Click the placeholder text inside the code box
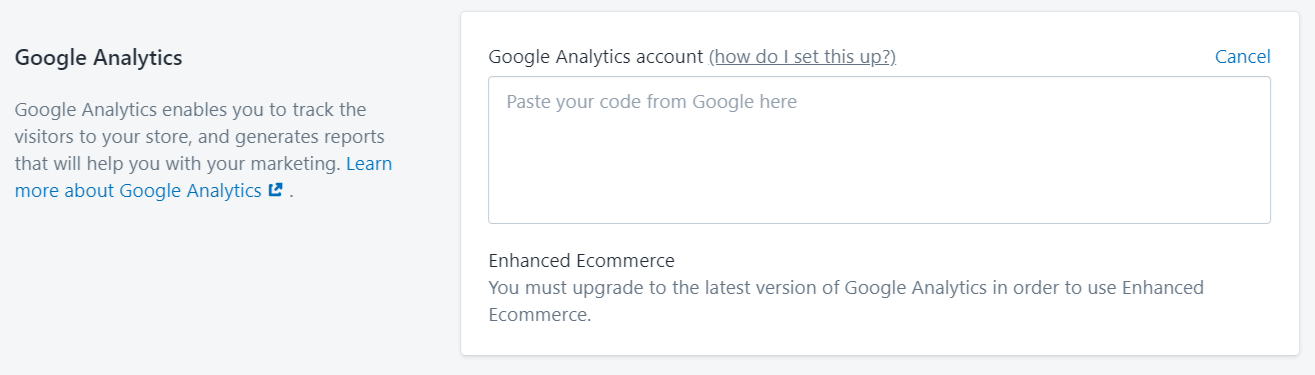This screenshot has height=375, width=1315. [x=651, y=101]
